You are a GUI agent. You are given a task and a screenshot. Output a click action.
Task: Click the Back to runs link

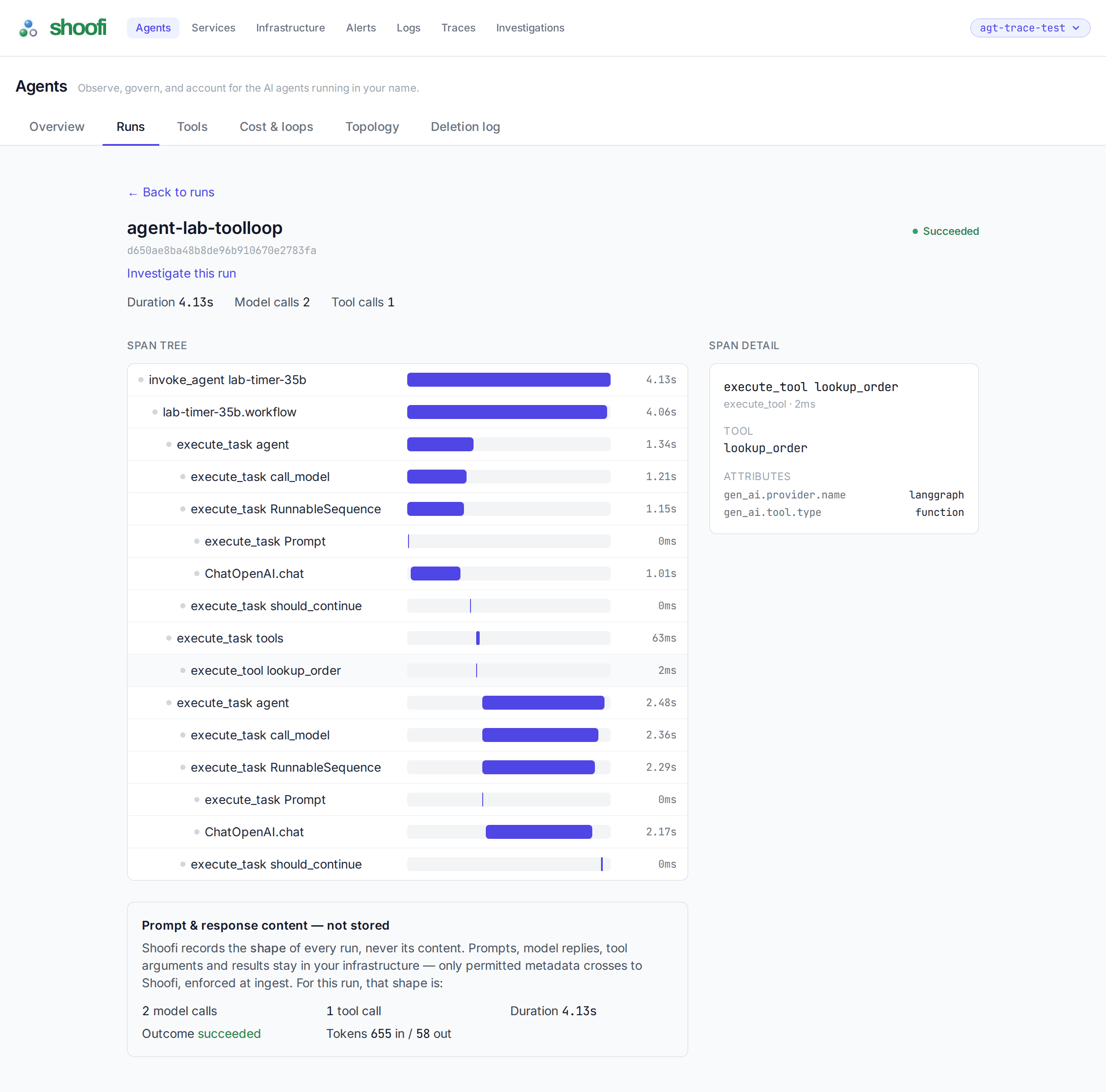coord(171,192)
